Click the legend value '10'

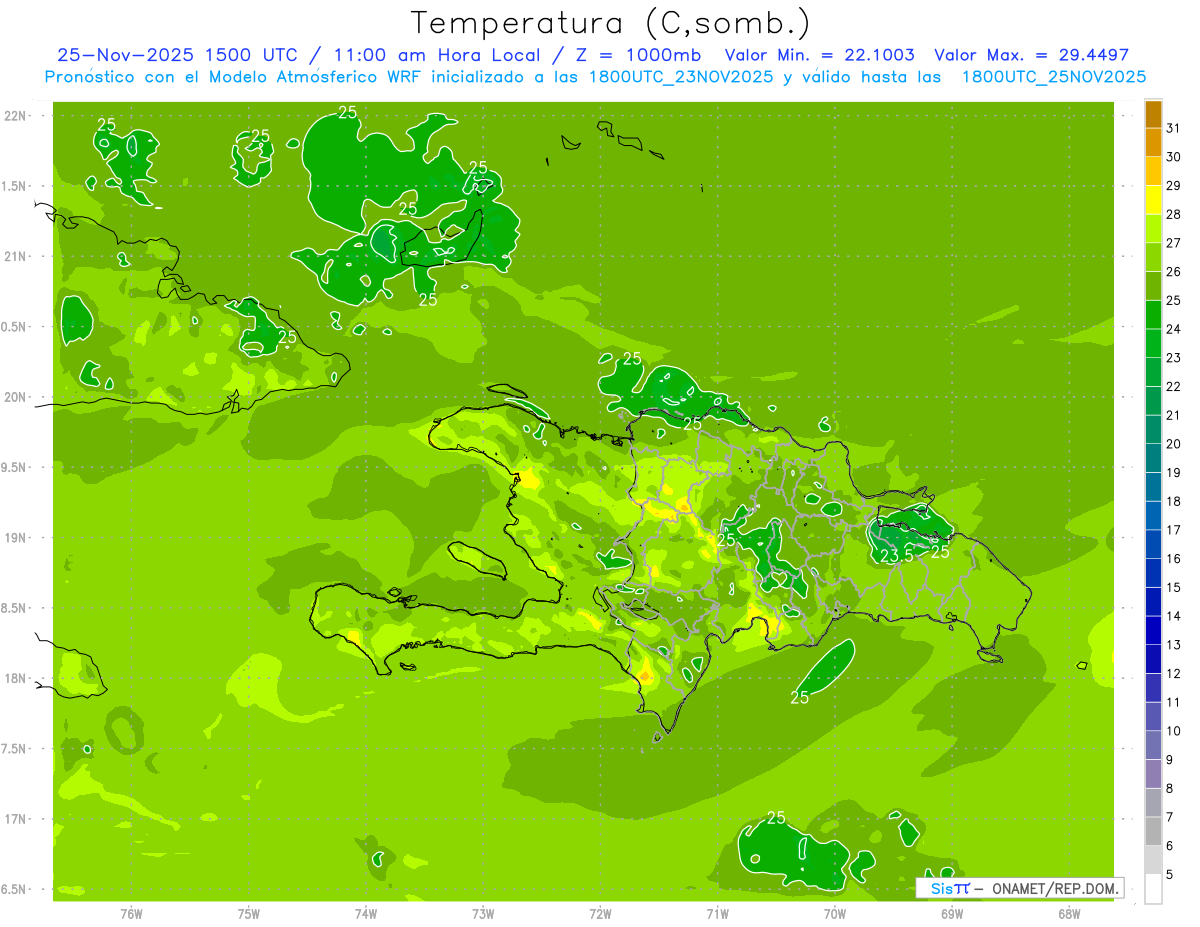[1173, 732]
